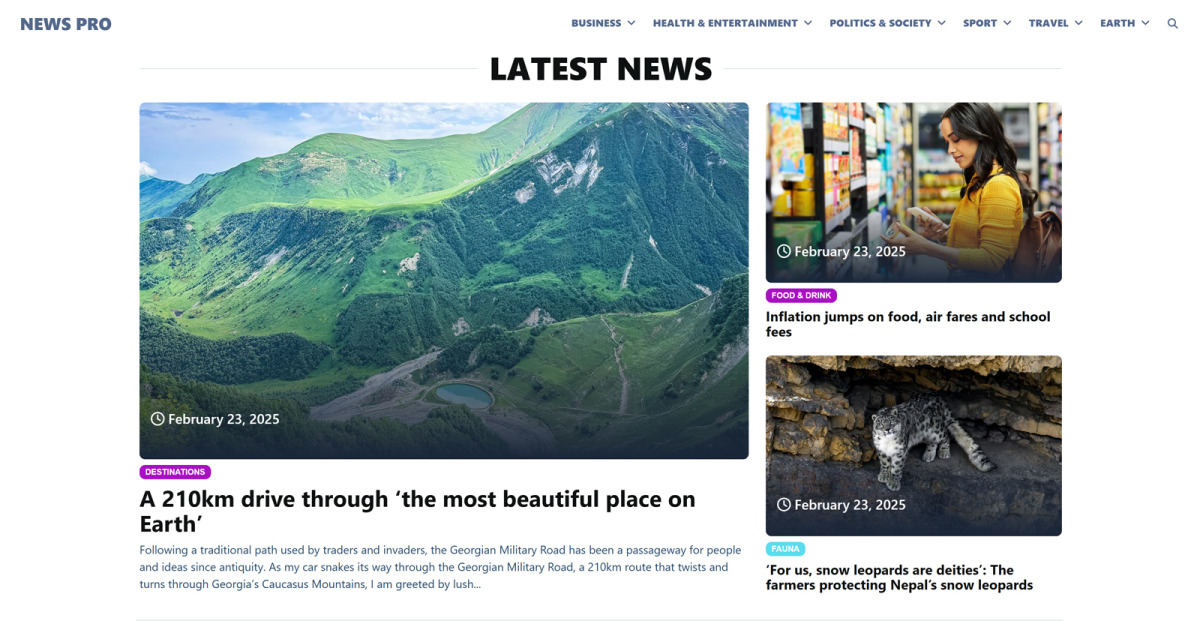Open the Fauna category tag
Viewport: 1200px width, 627px height.
[x=785, y=549]
